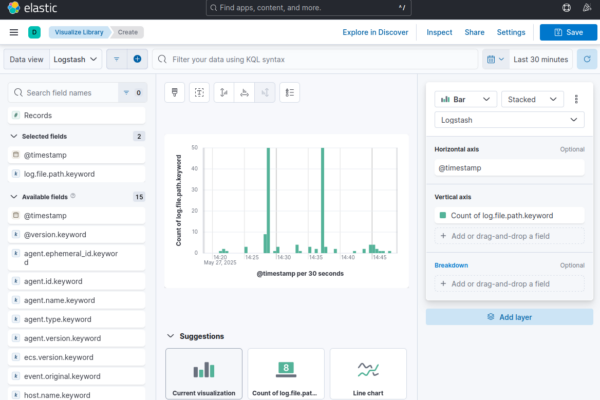The image size is (600, 400).
Task: Open the help lifebuoy icon
Action: [566, 8]
